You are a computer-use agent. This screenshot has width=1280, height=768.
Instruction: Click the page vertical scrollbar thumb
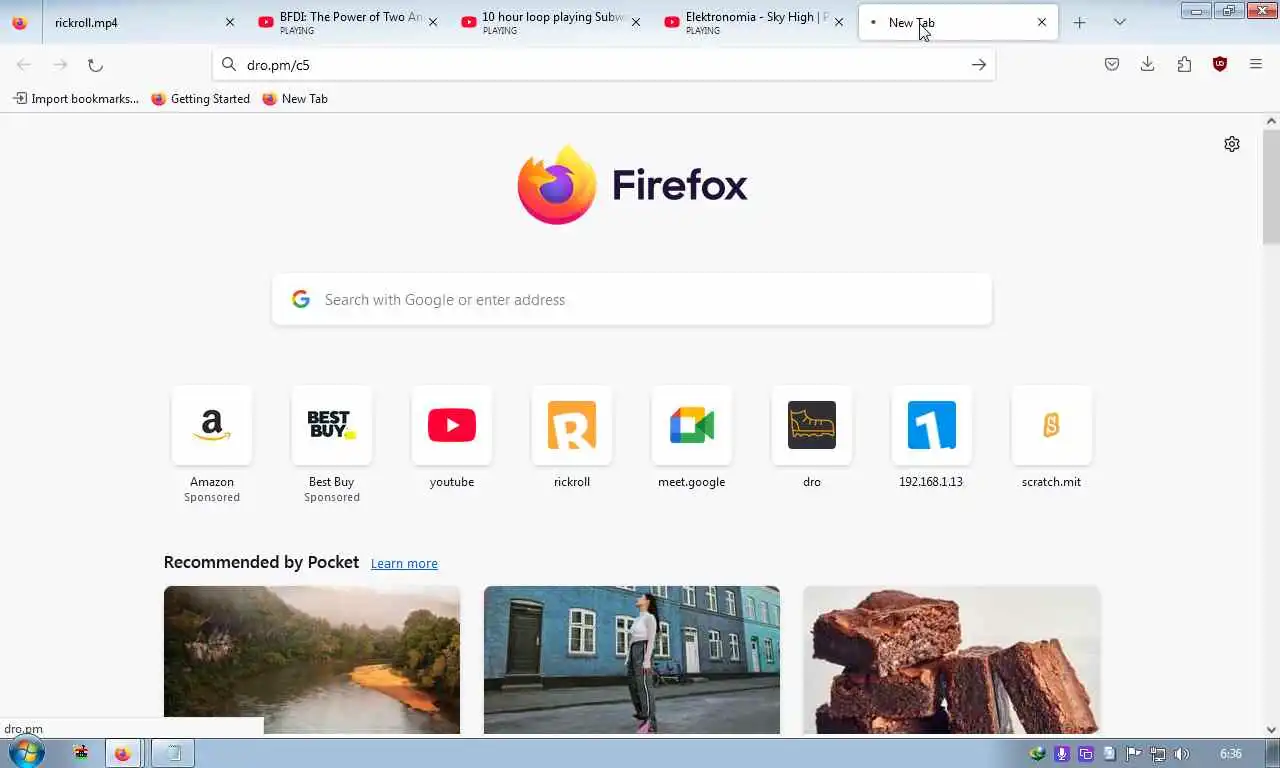1271,186
